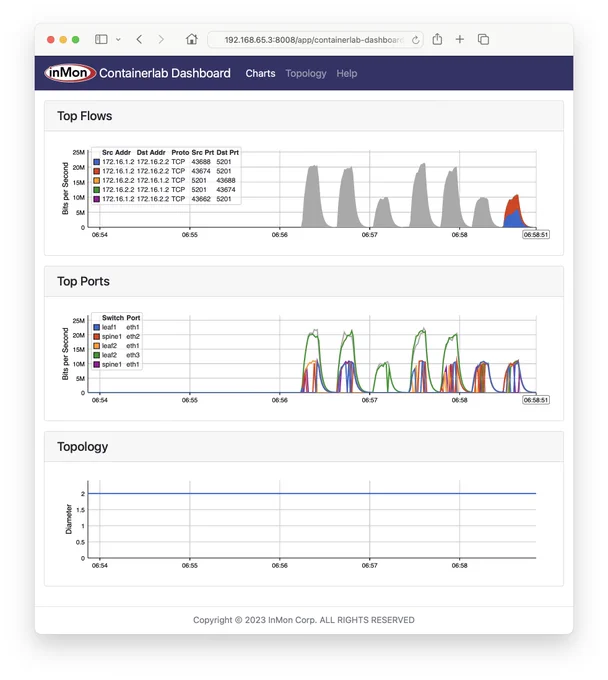Click red swatch for port 43674 flow
The image size is (608, 680).
coord(97,171)
